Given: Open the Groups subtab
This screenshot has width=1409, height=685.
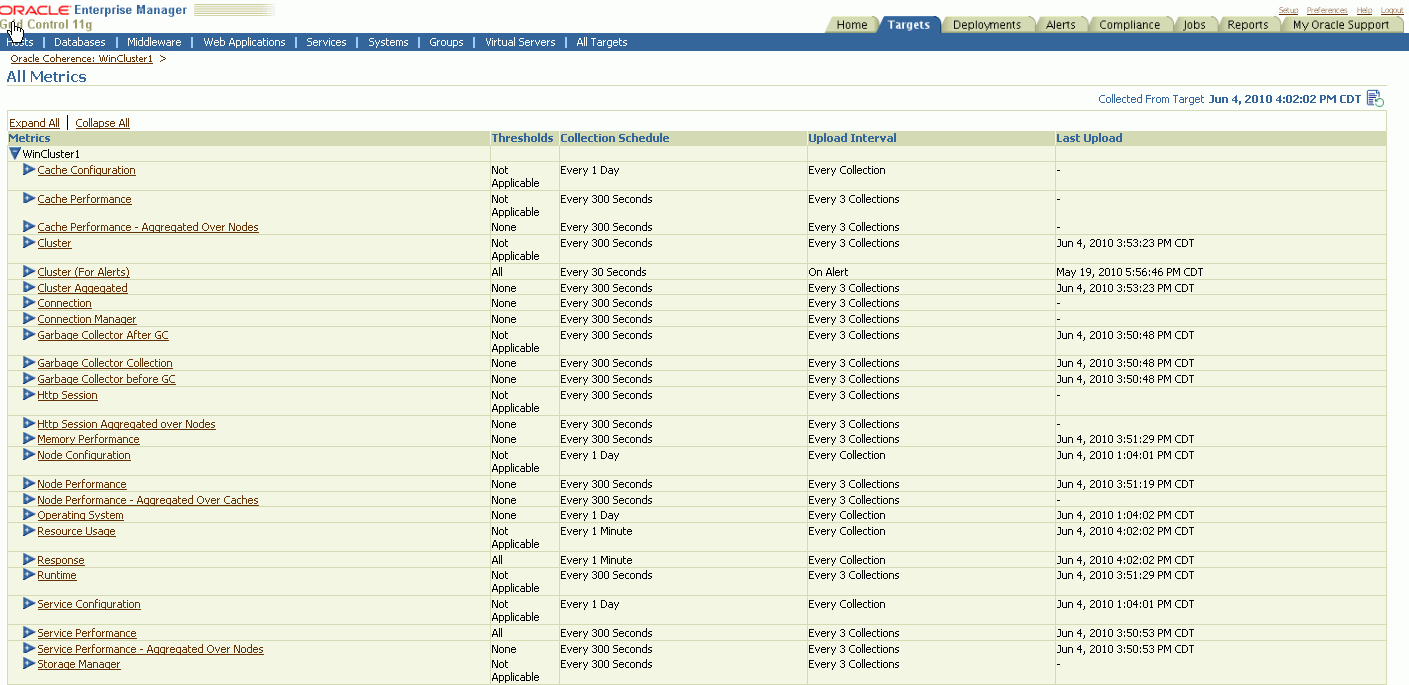Looking at the screenshot, I should pyautogui.click(x=446, y=42).
